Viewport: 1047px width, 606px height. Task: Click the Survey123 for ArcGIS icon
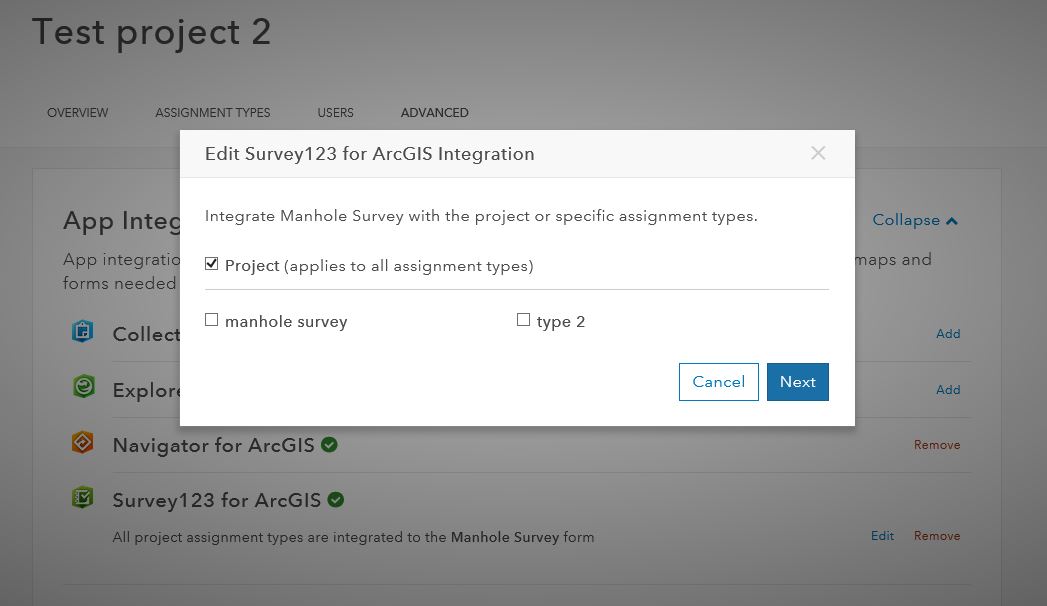tap(82, 497)
